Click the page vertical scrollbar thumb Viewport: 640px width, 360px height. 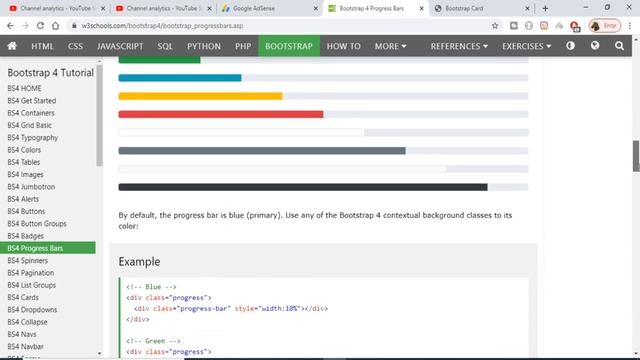click(x=636, y=156)
